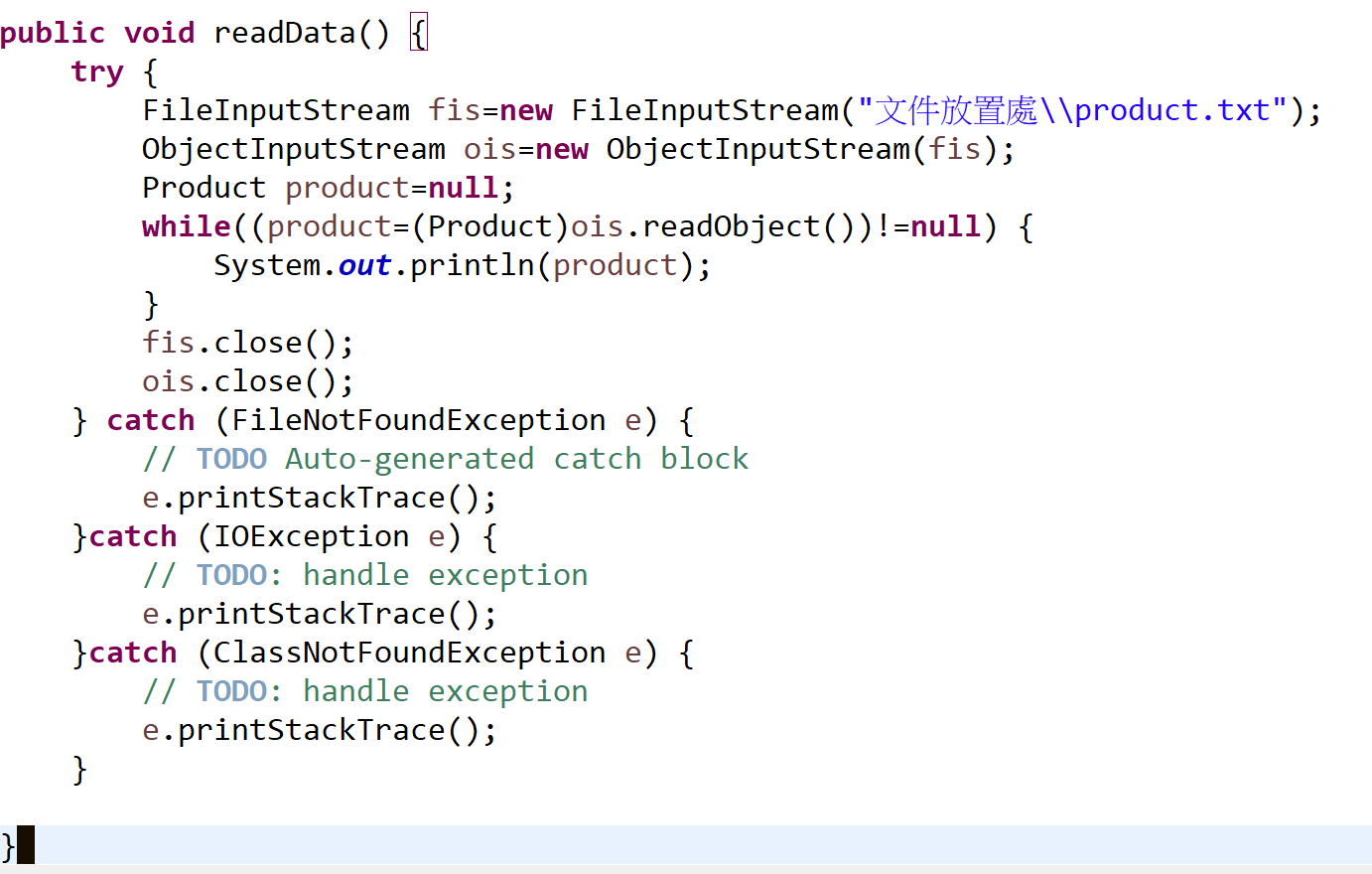Click the "ois.close();" statement
This screenshot has height=874, width=1372.
(248, 381)
